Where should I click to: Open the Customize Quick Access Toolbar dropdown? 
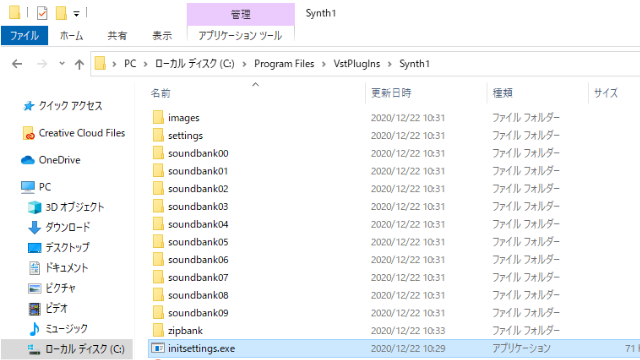tap(76, 14)
